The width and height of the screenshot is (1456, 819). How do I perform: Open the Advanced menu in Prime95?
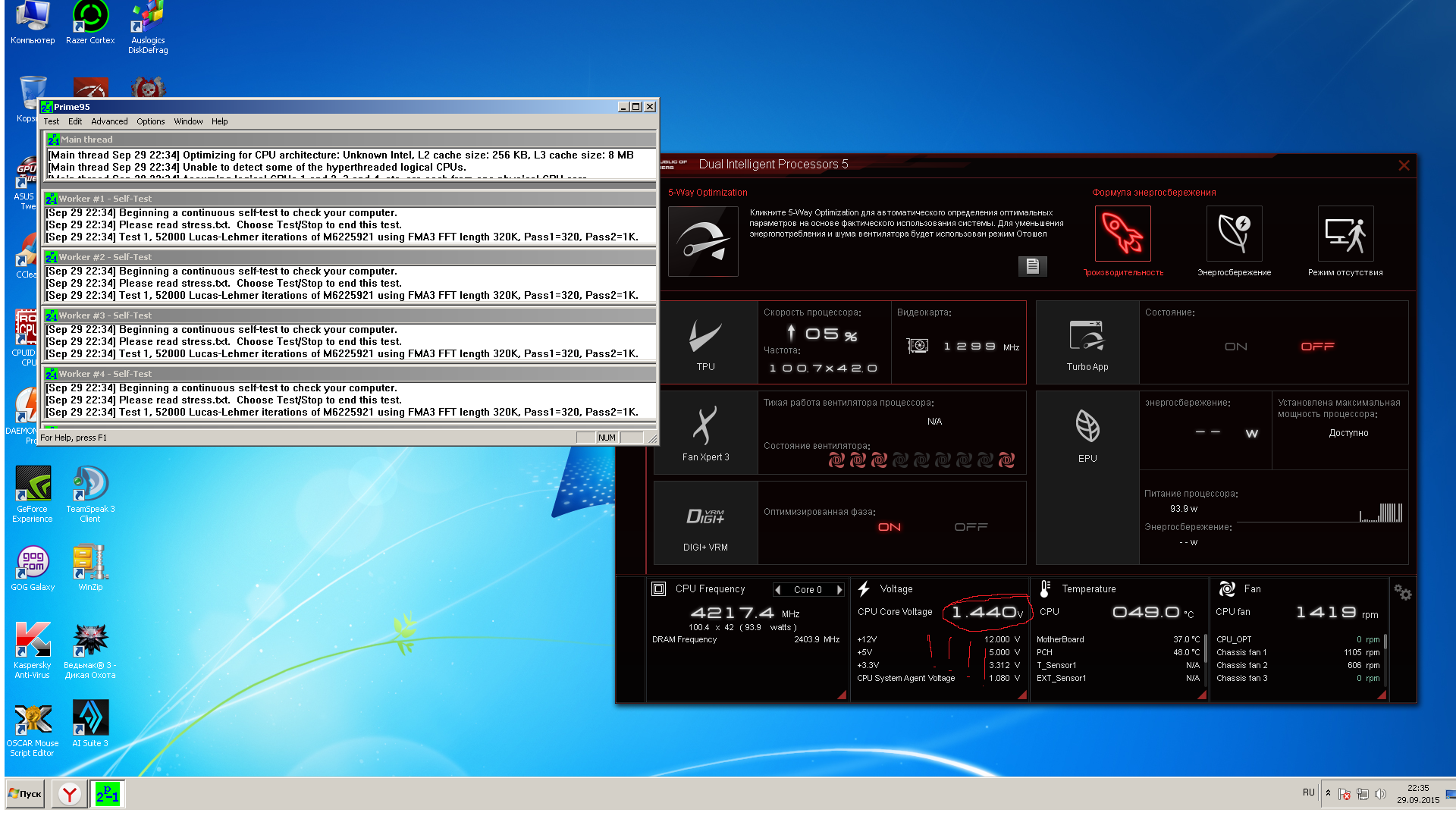pos(109,121)
